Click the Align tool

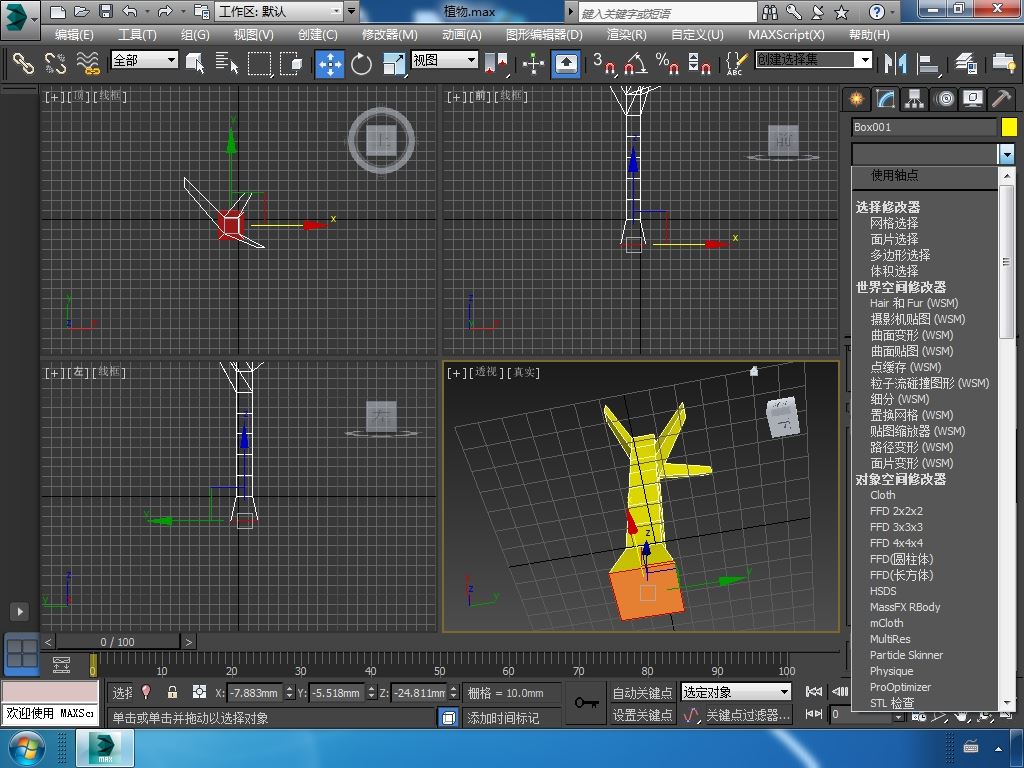pyautogui.click(x=927, y=63)
